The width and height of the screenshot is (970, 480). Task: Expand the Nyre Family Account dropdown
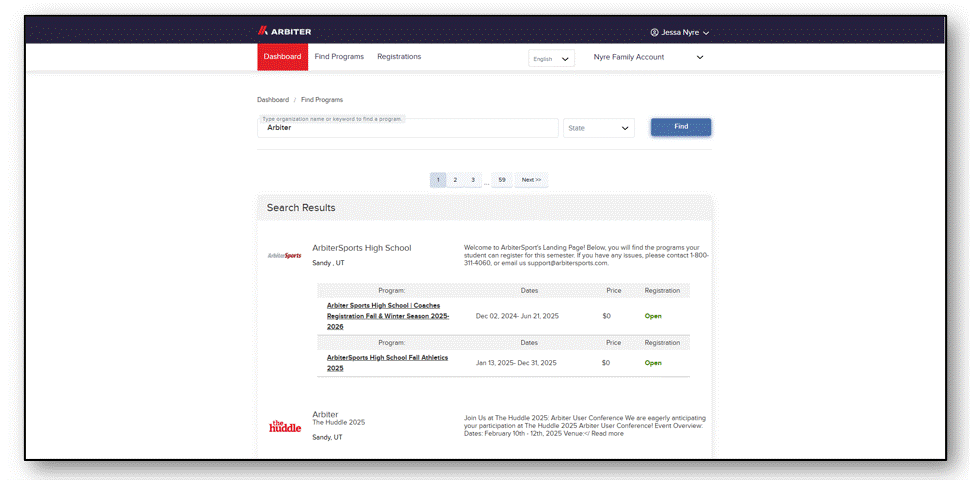(x=648, y=57)
